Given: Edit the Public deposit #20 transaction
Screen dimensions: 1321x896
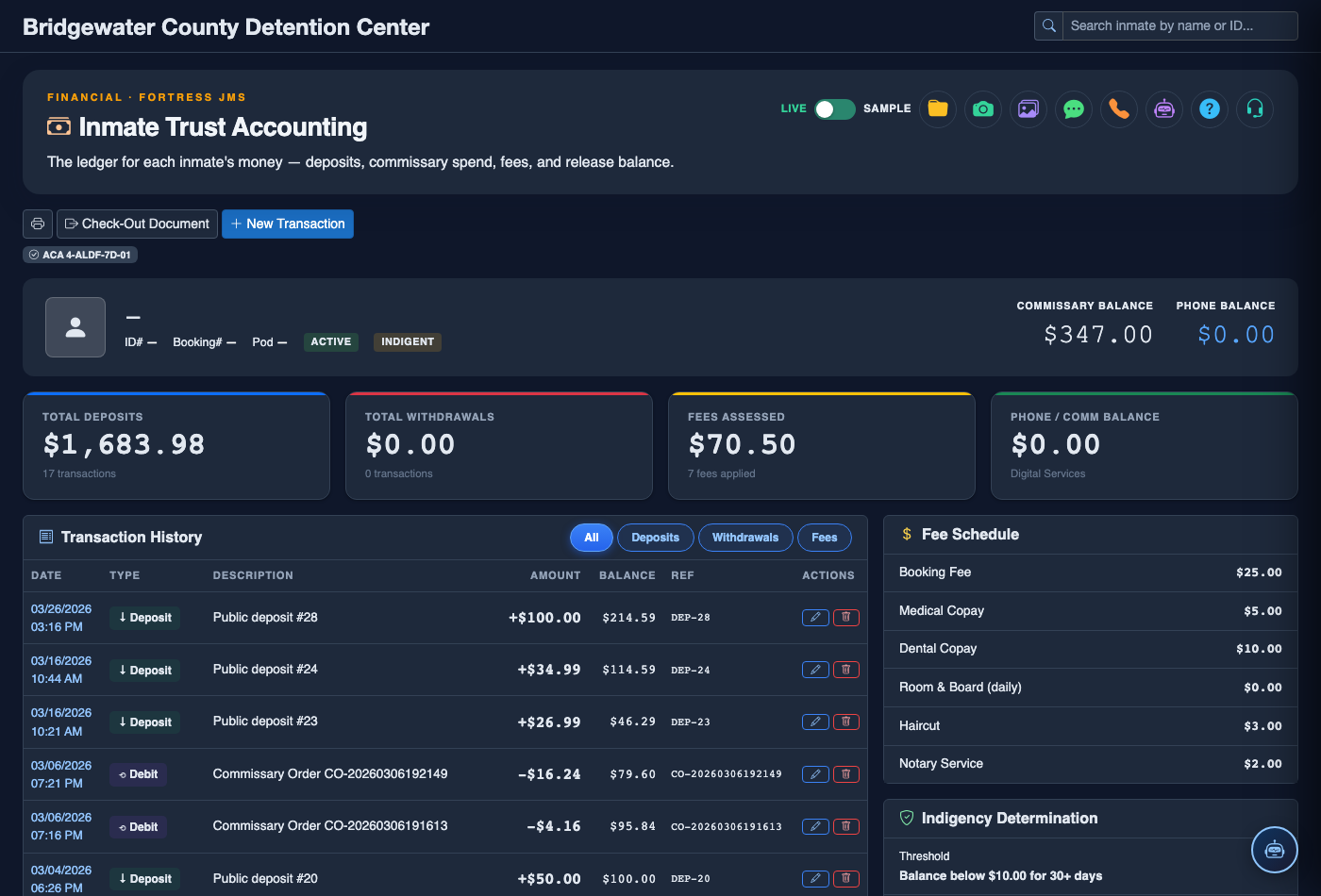Looking at the screenshot, I should click(815, 878).
